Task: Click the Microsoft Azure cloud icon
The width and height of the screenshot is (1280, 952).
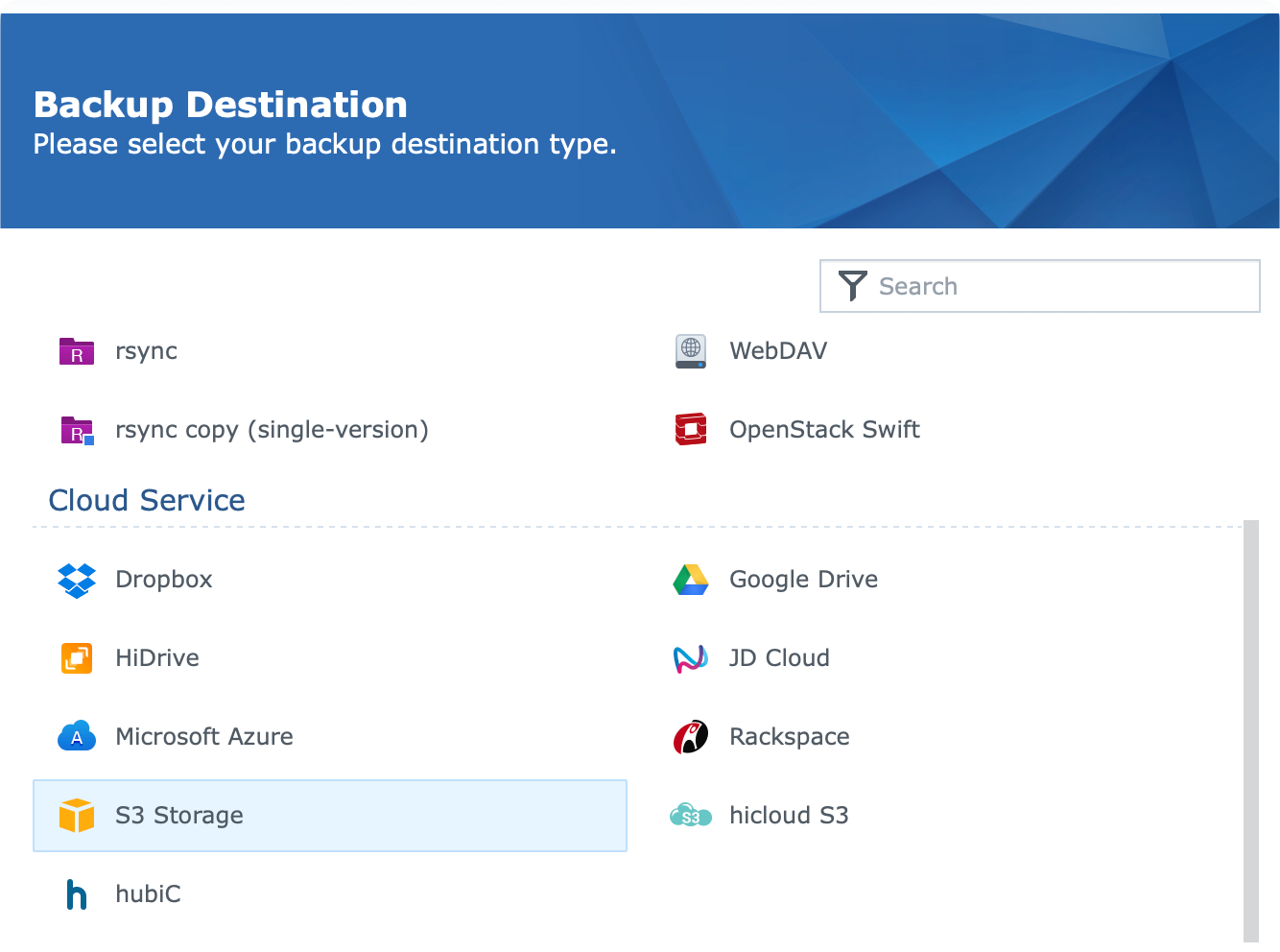Action: [x=77, y=736]
